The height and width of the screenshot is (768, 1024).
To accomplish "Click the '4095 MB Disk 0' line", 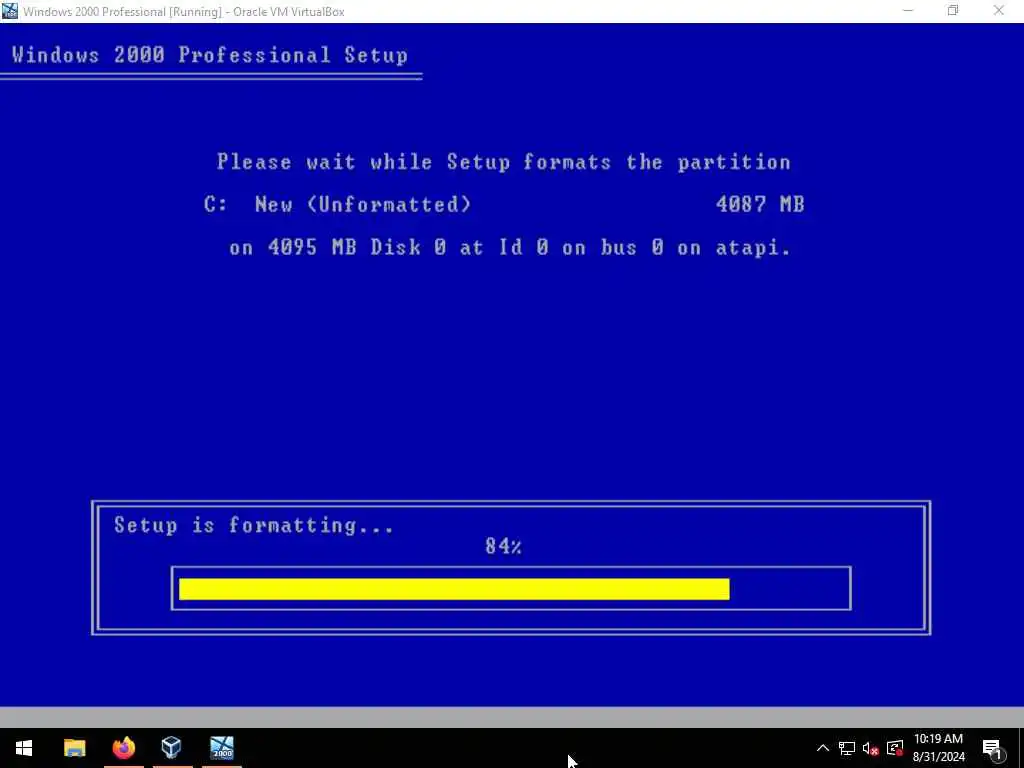I will [509, 248].
